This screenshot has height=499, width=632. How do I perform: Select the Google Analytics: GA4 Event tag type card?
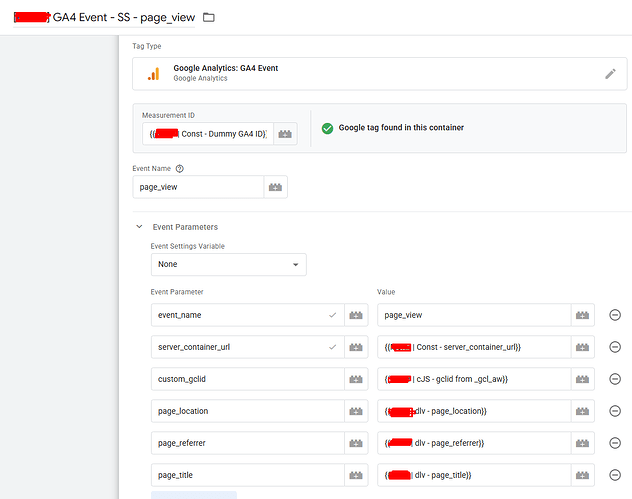coord(380,74)
